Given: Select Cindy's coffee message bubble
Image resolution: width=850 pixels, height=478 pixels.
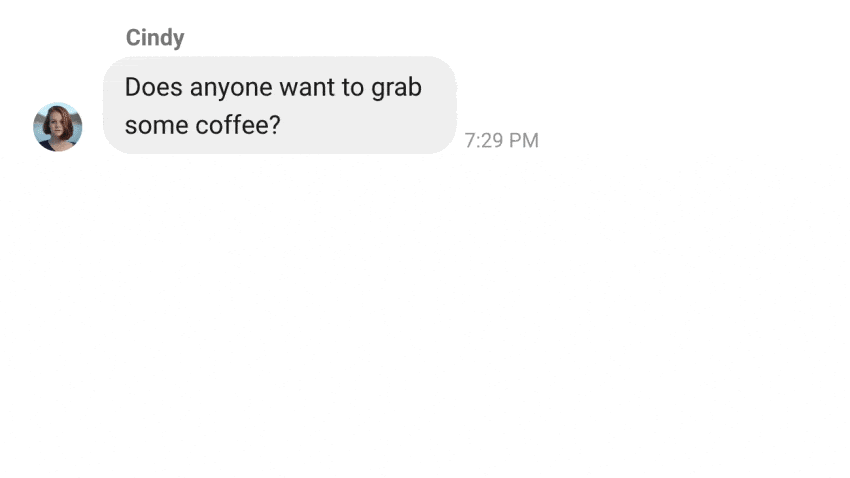Looking at the screenshot, I should pyautogui.click(x=280, y=105).
